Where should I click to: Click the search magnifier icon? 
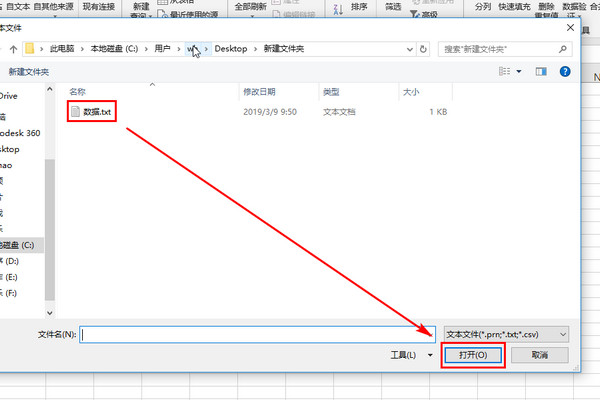tap(562, 49)
